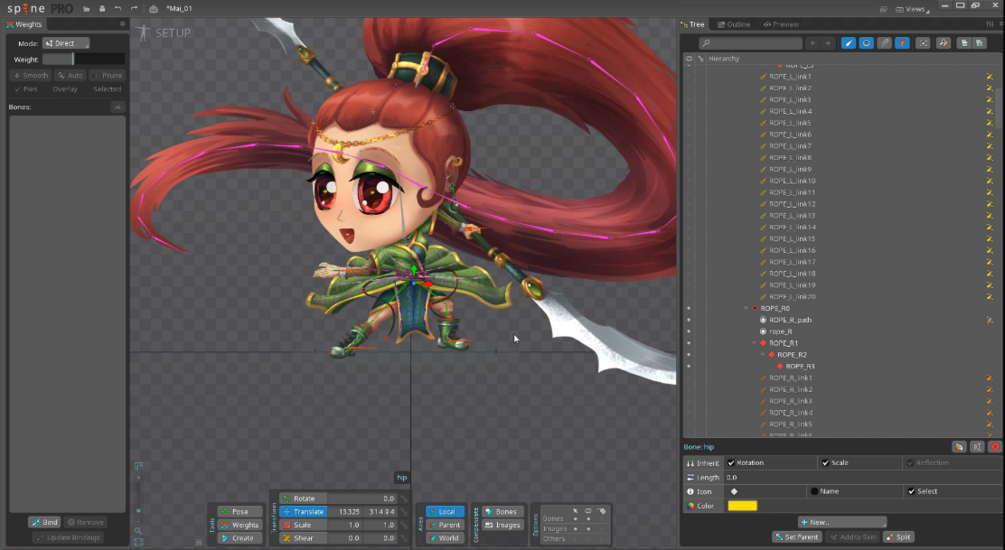
Task: Switch to the Tree tab
Action: pos(693,24)
